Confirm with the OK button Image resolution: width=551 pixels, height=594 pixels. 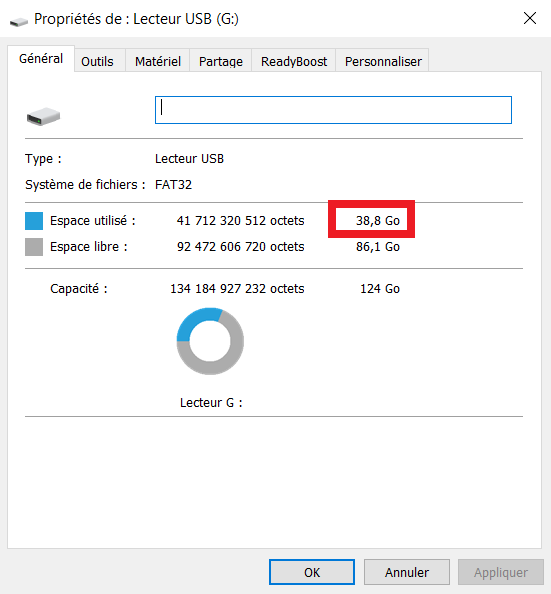312,572
